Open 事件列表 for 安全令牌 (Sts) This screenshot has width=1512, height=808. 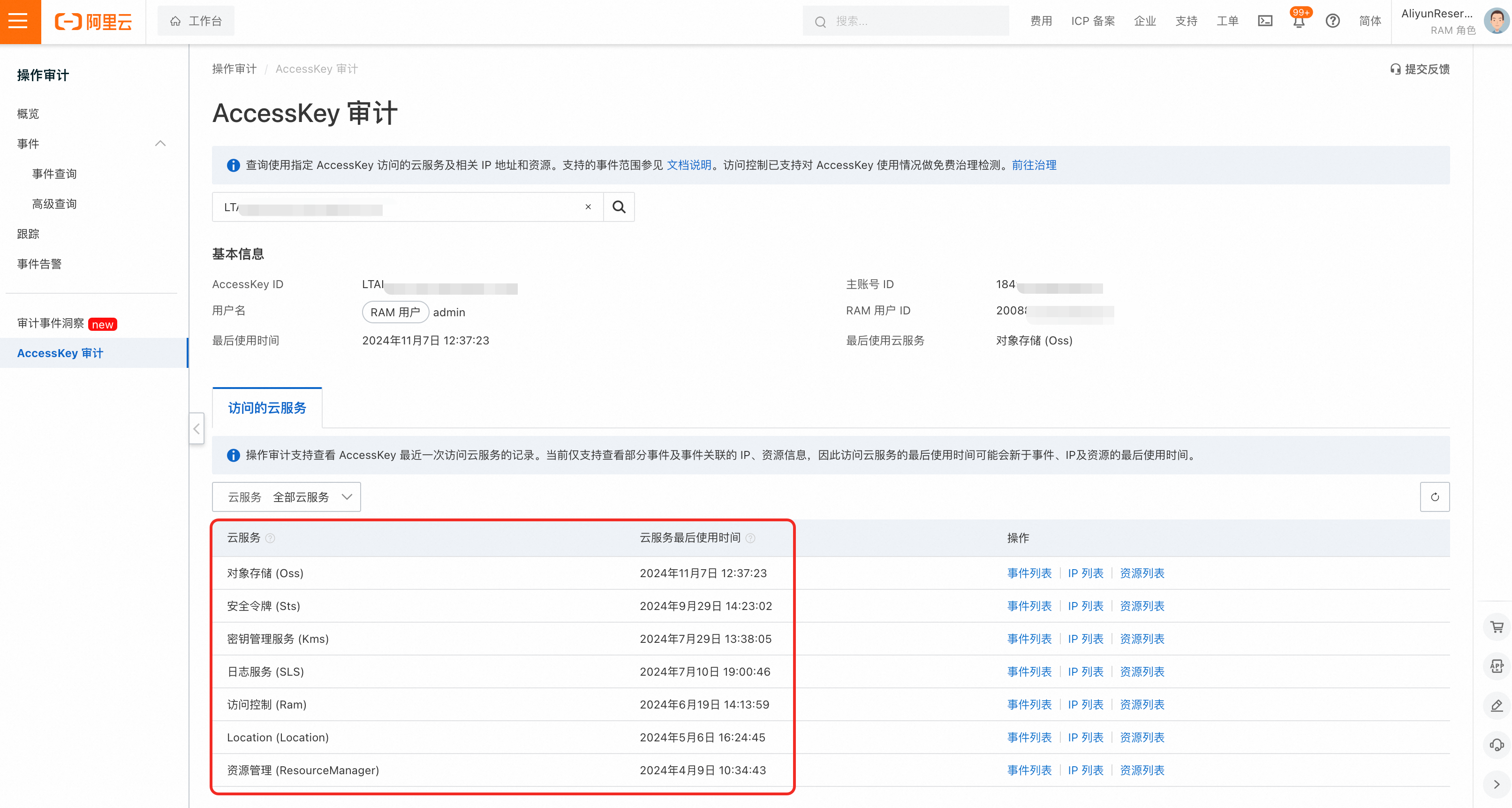click(1029, 606)
